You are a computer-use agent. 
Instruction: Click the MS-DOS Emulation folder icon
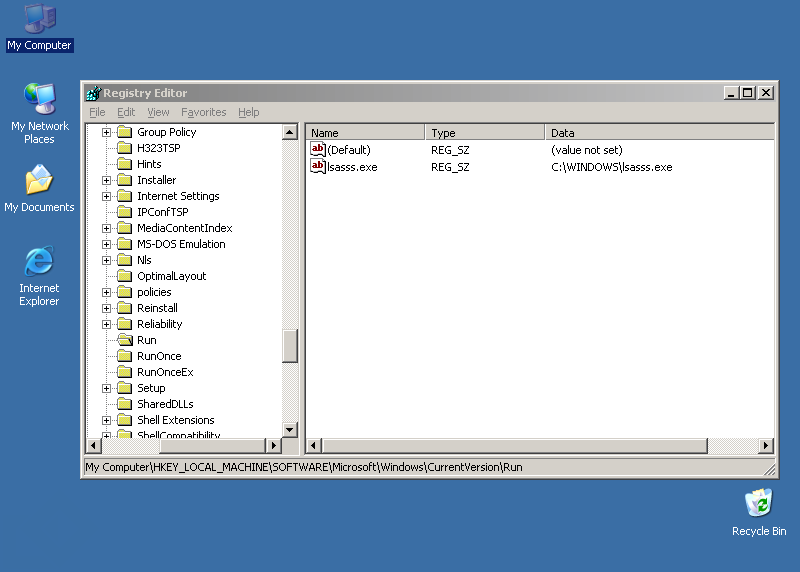[124, 244]
